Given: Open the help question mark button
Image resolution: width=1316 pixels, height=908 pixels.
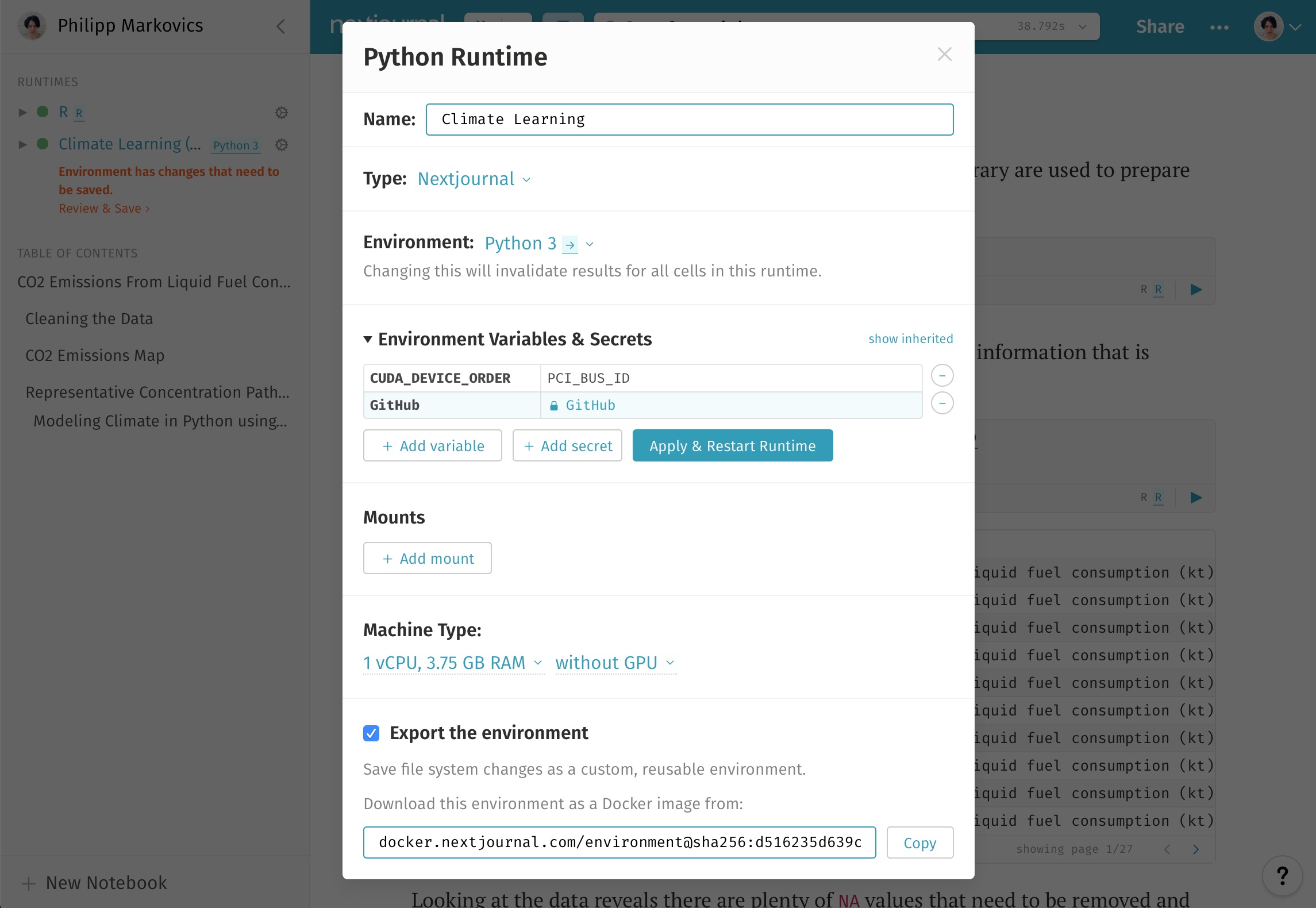Looking at the screenshot, I should [1282, 876].
